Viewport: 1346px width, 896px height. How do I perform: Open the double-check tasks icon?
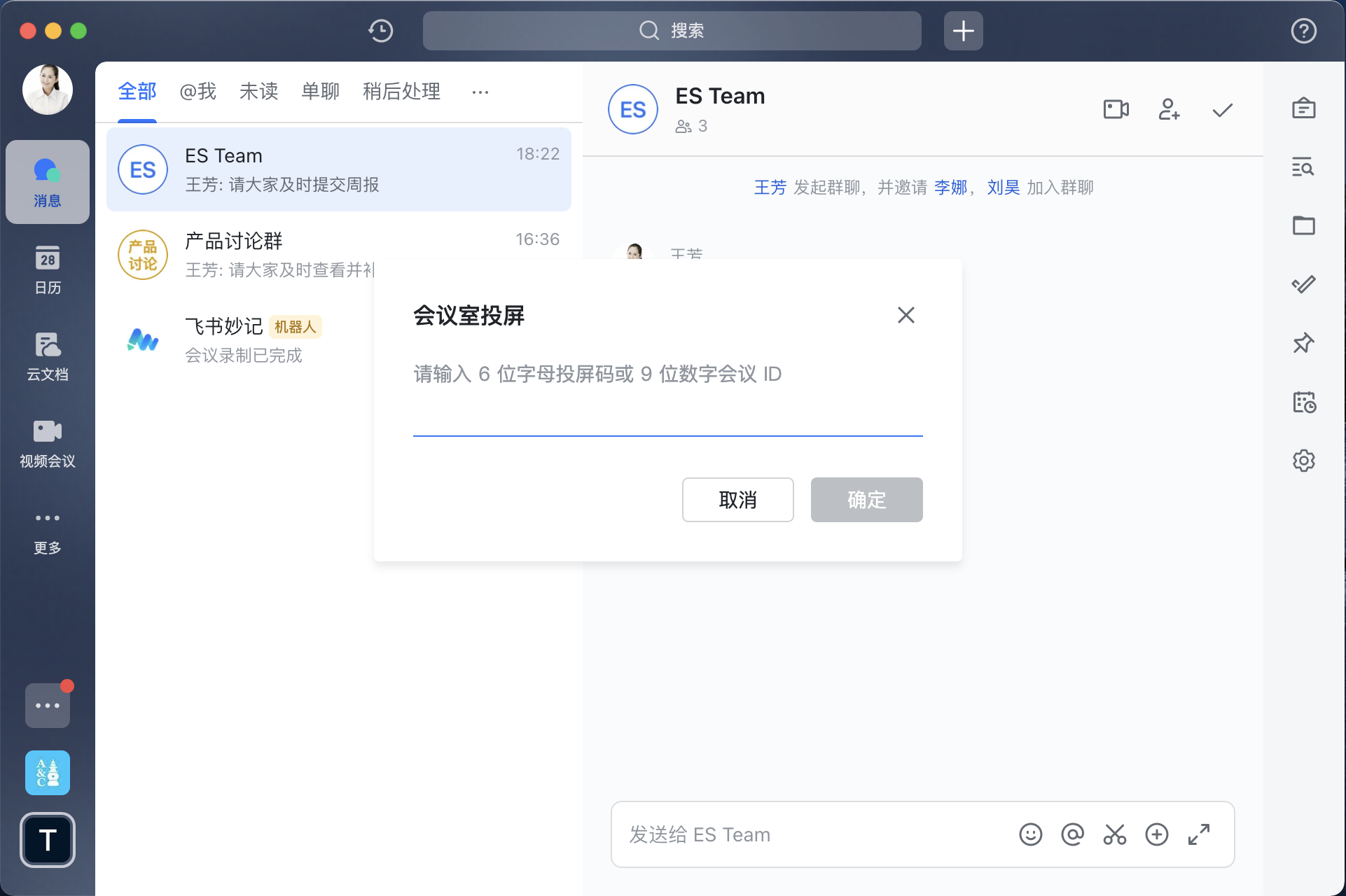click(x=1303, y=284)
